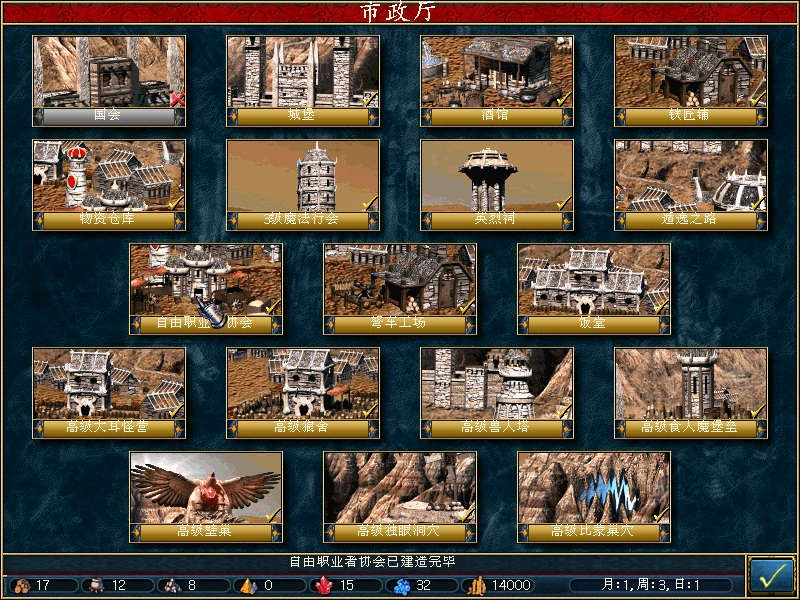Image resolution: width=800 pixels, height=600 pixels.
Task: Click the 市政厅 title heading
Action: click(398, 12)
